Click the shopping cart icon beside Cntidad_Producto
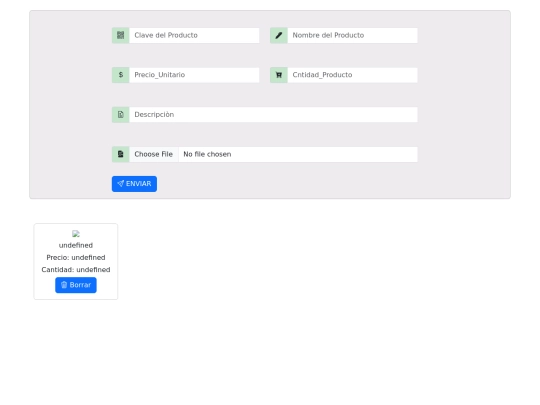Image resolution: width=540 pixels, height=405 pixels. [279, 75]
